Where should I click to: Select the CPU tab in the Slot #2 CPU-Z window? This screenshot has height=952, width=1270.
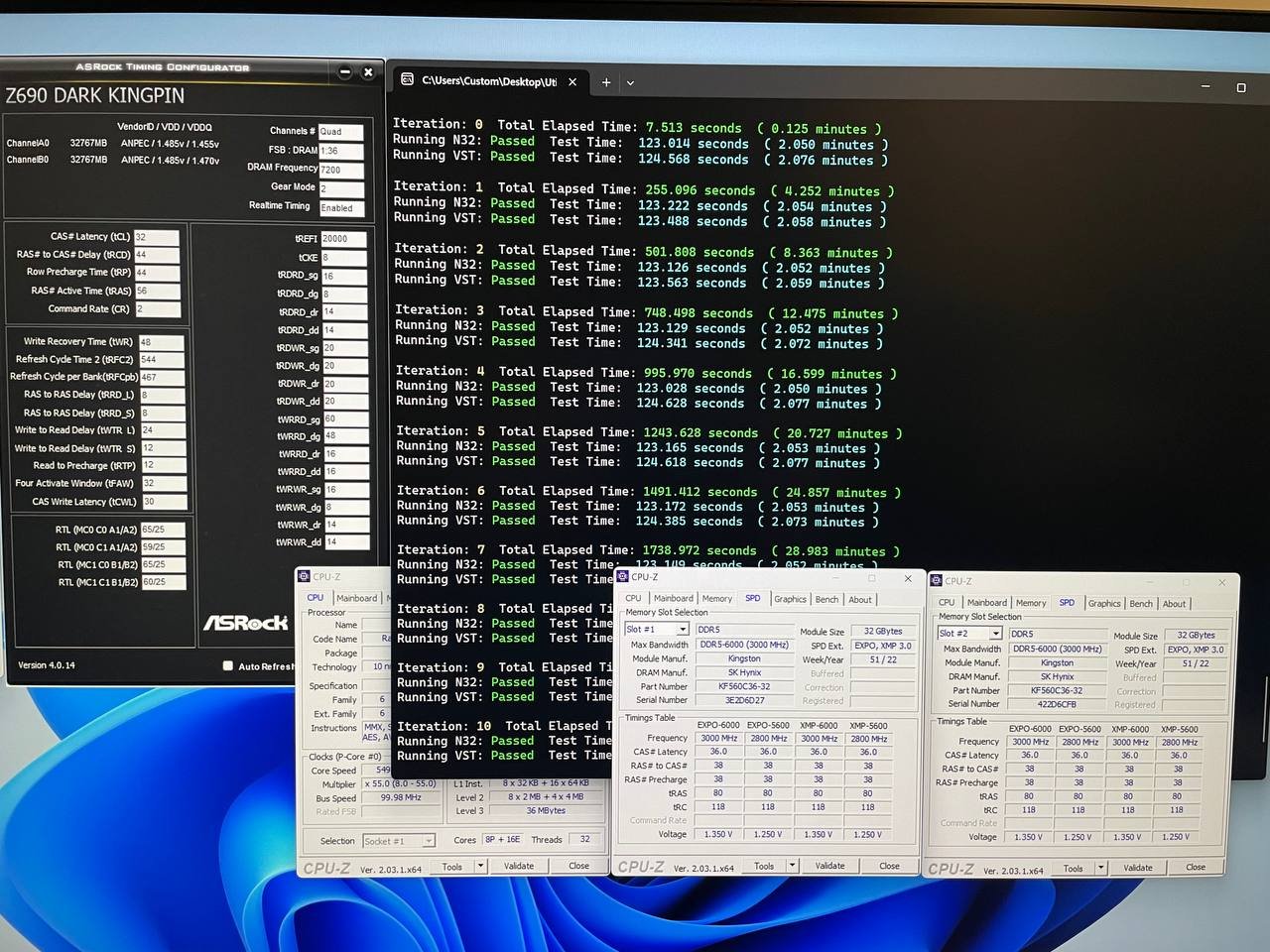coord(947,603)
